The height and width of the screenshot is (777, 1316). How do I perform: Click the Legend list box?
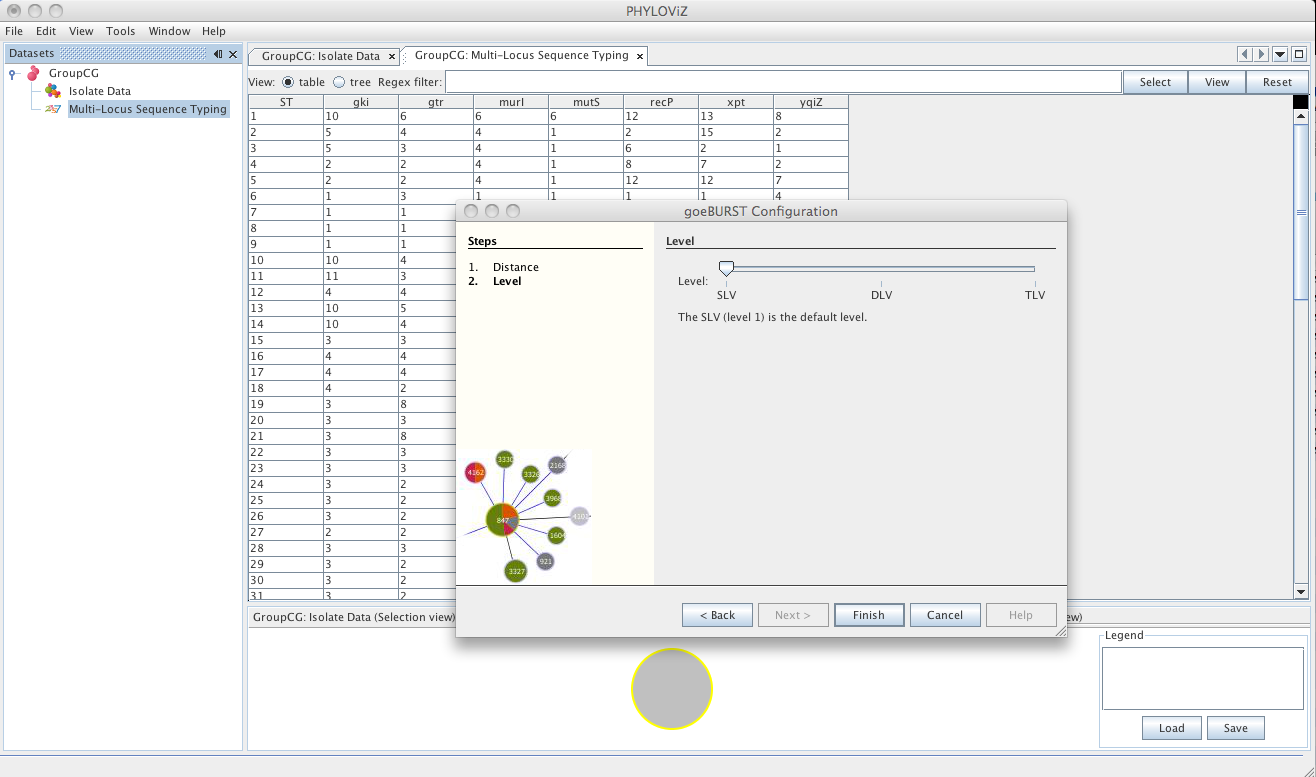click(x=1203, y=678)
